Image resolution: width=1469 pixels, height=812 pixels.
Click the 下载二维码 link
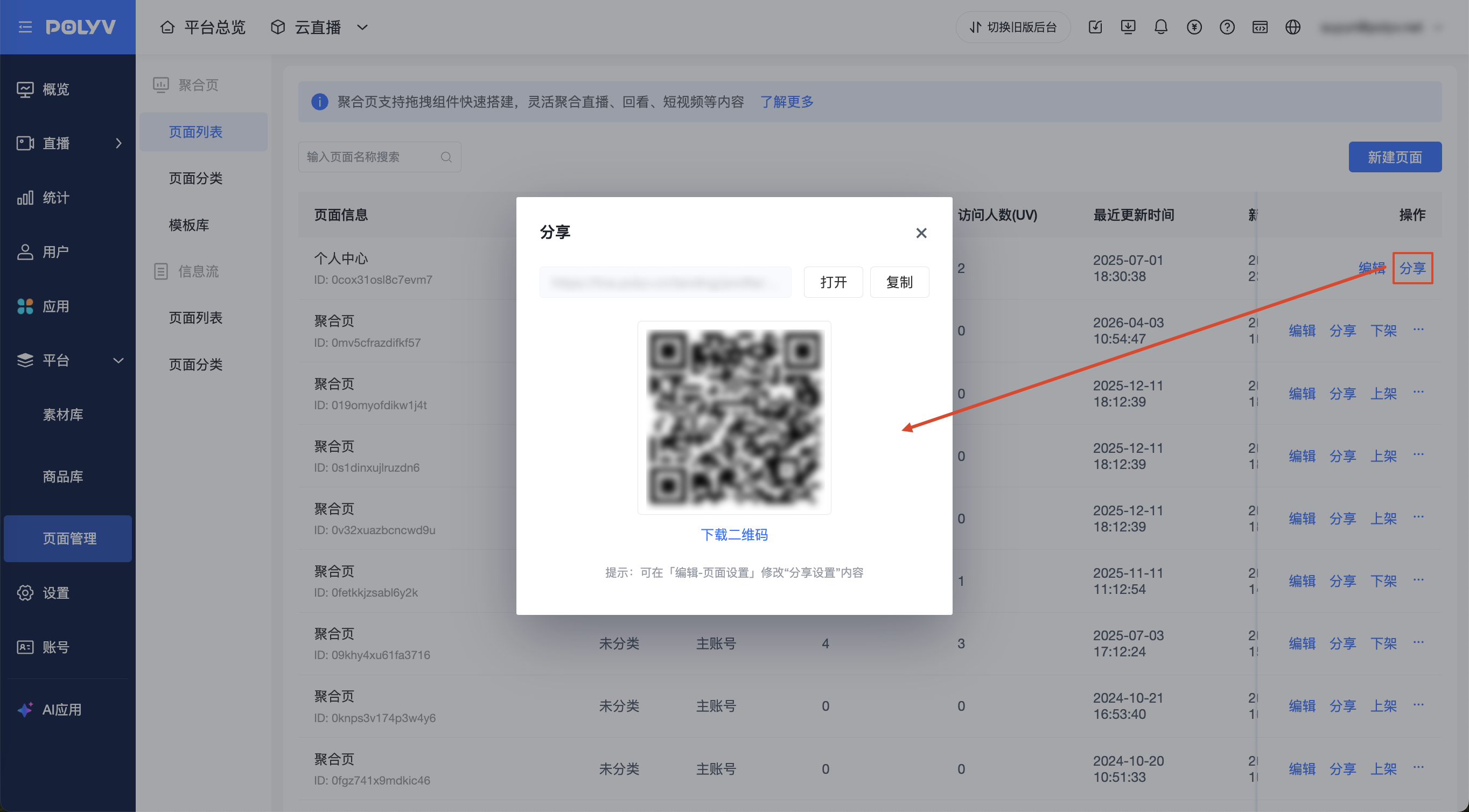tap(734, 535)
